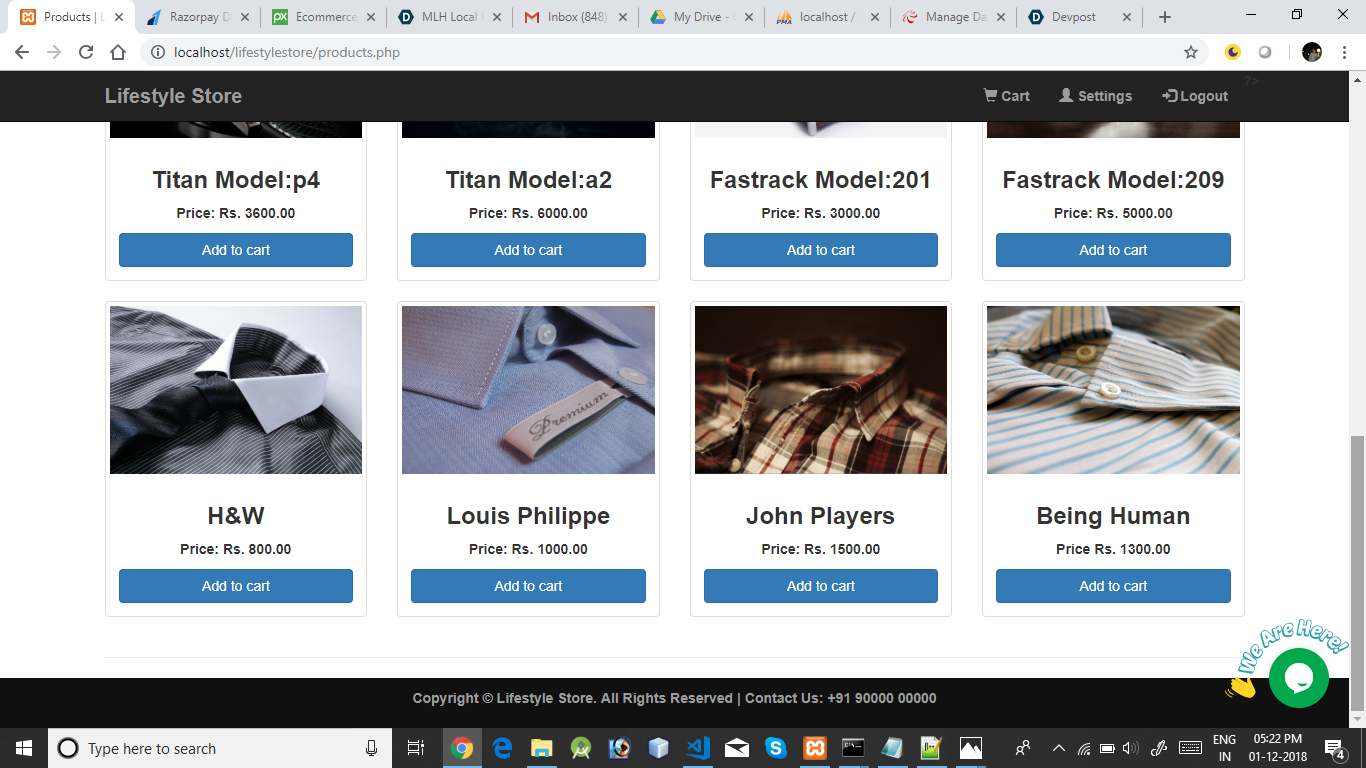This screenshot has height=768, width=1366.
Task: Switch to the Manage Data tab
Action: pos(955,17)
